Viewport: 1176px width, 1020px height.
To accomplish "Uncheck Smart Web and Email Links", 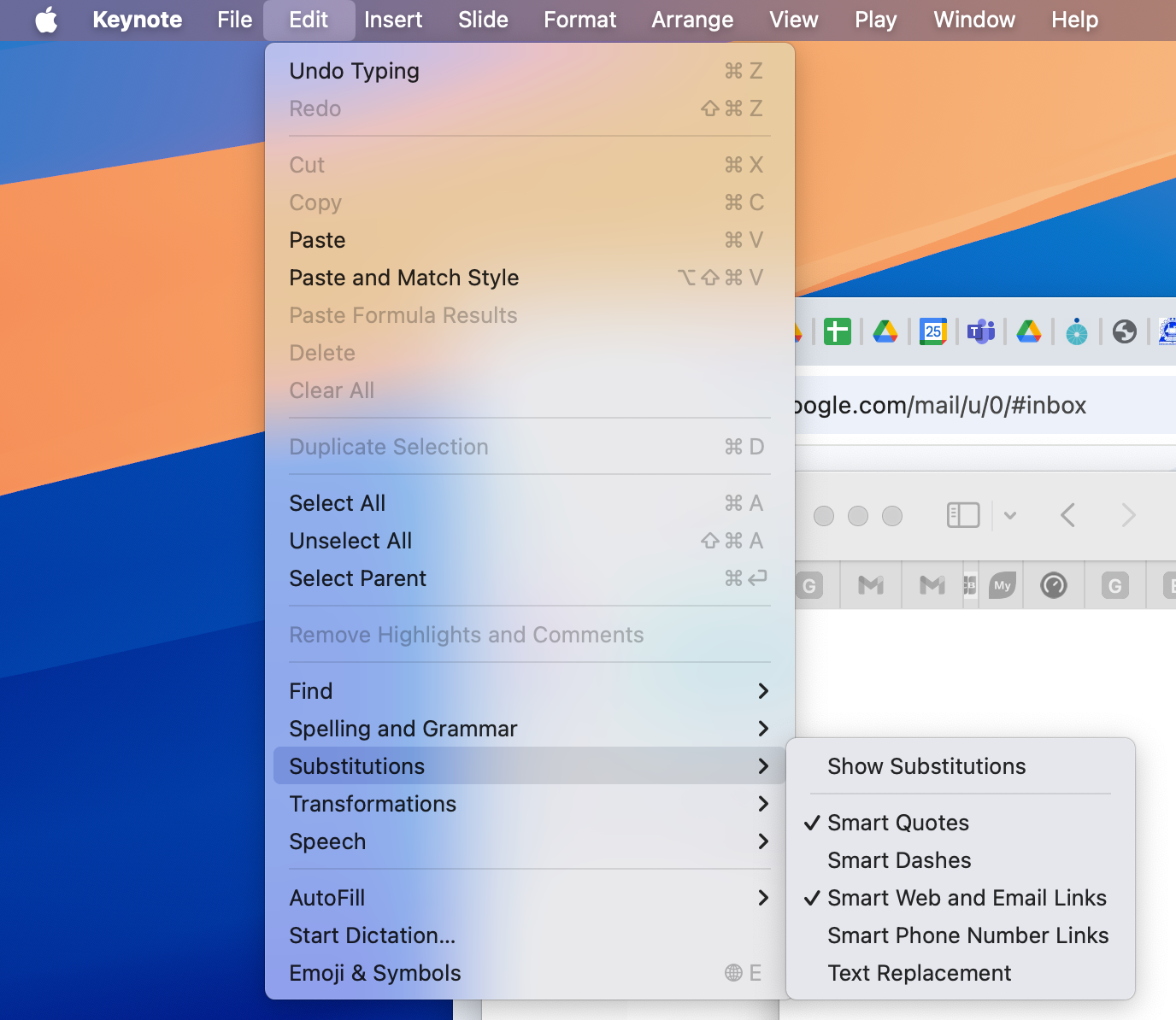I will point(961,898).
